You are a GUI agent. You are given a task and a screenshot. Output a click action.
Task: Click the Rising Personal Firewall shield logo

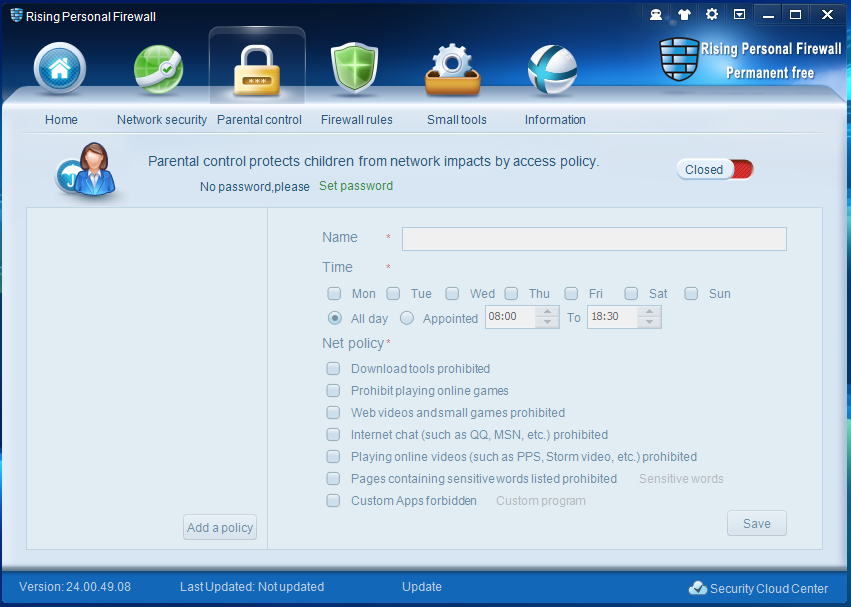678,59
